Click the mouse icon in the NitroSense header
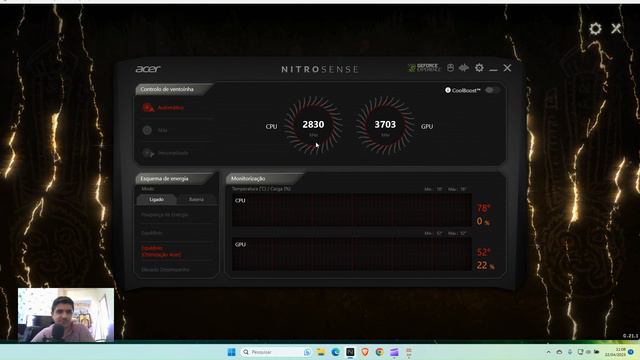Image resolution: width=640 pixels, height=360 pixels. 450,68
